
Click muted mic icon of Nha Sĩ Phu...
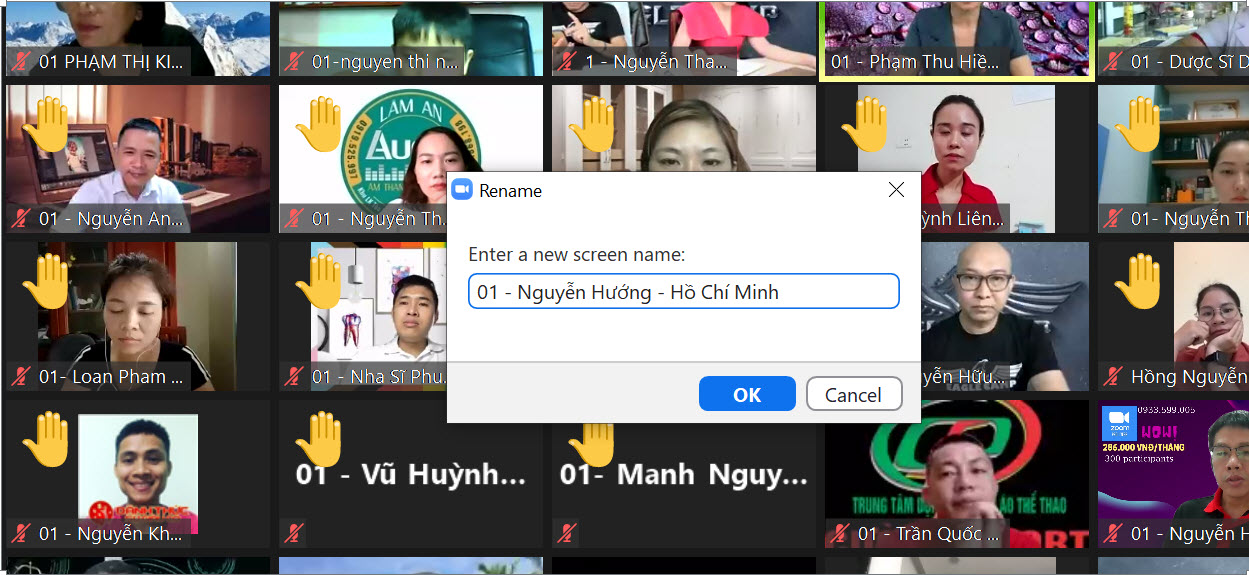point(294,377)
